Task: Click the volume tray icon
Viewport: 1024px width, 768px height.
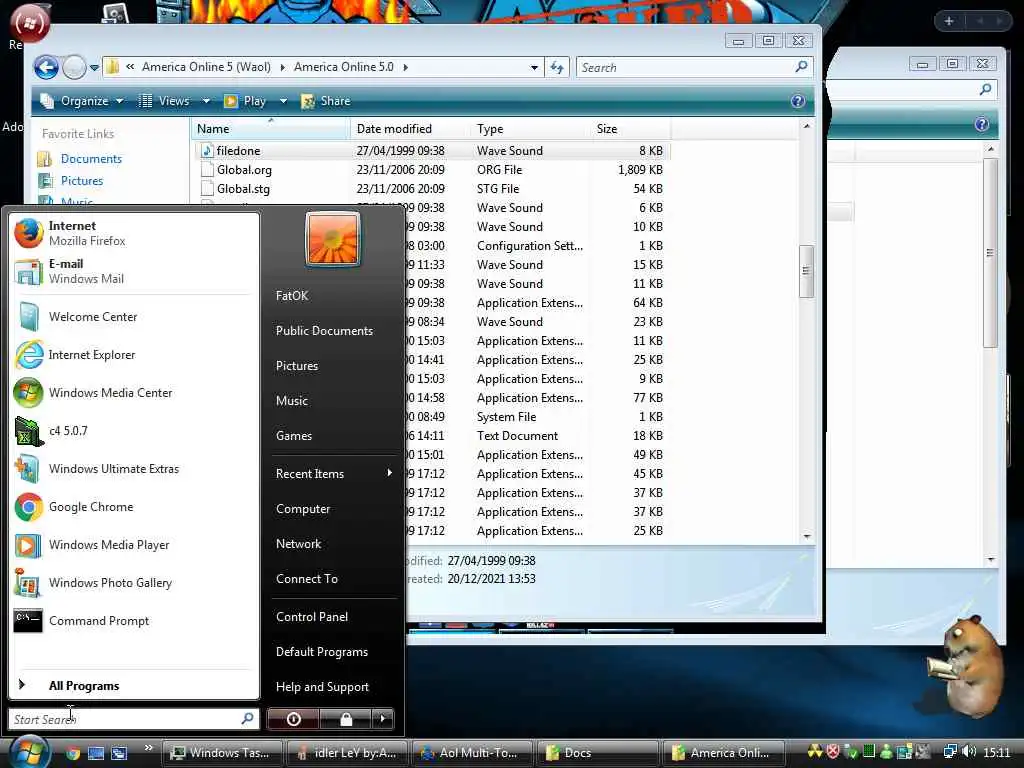Action: pos(969,752)
